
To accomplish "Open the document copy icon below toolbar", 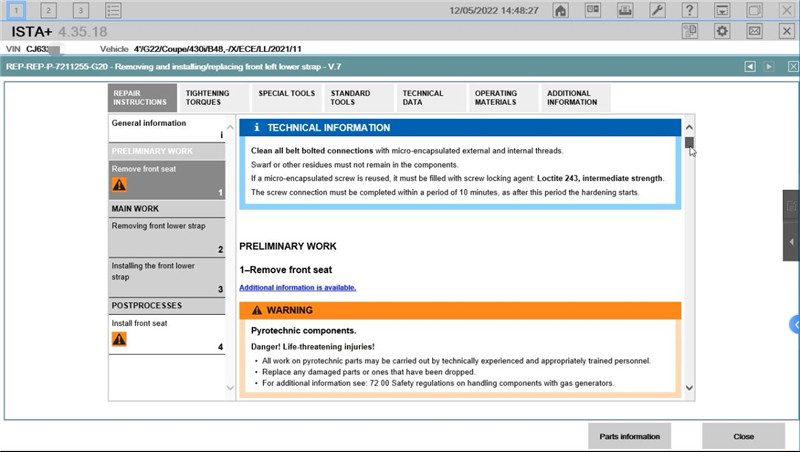I will coord(689,31).
